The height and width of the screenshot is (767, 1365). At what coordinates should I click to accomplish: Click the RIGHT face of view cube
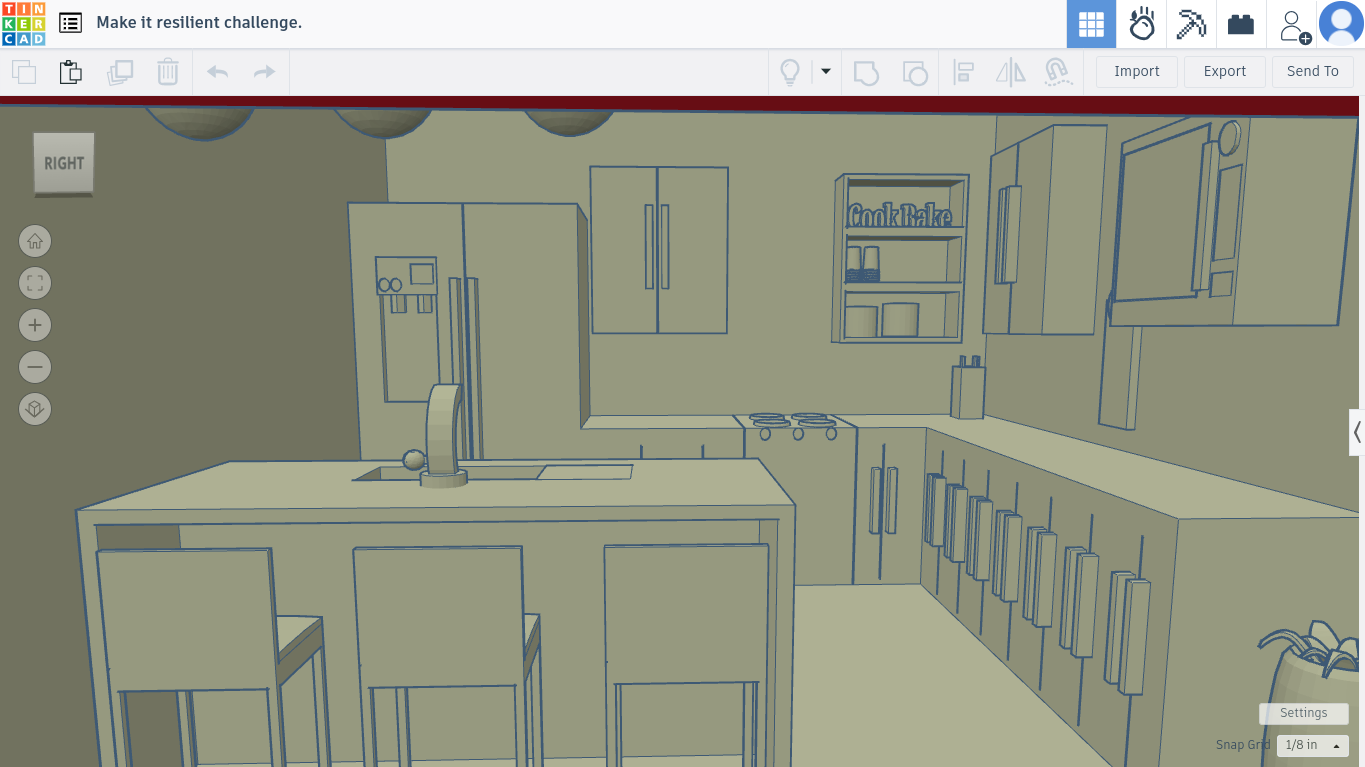[x=64, y=163]
